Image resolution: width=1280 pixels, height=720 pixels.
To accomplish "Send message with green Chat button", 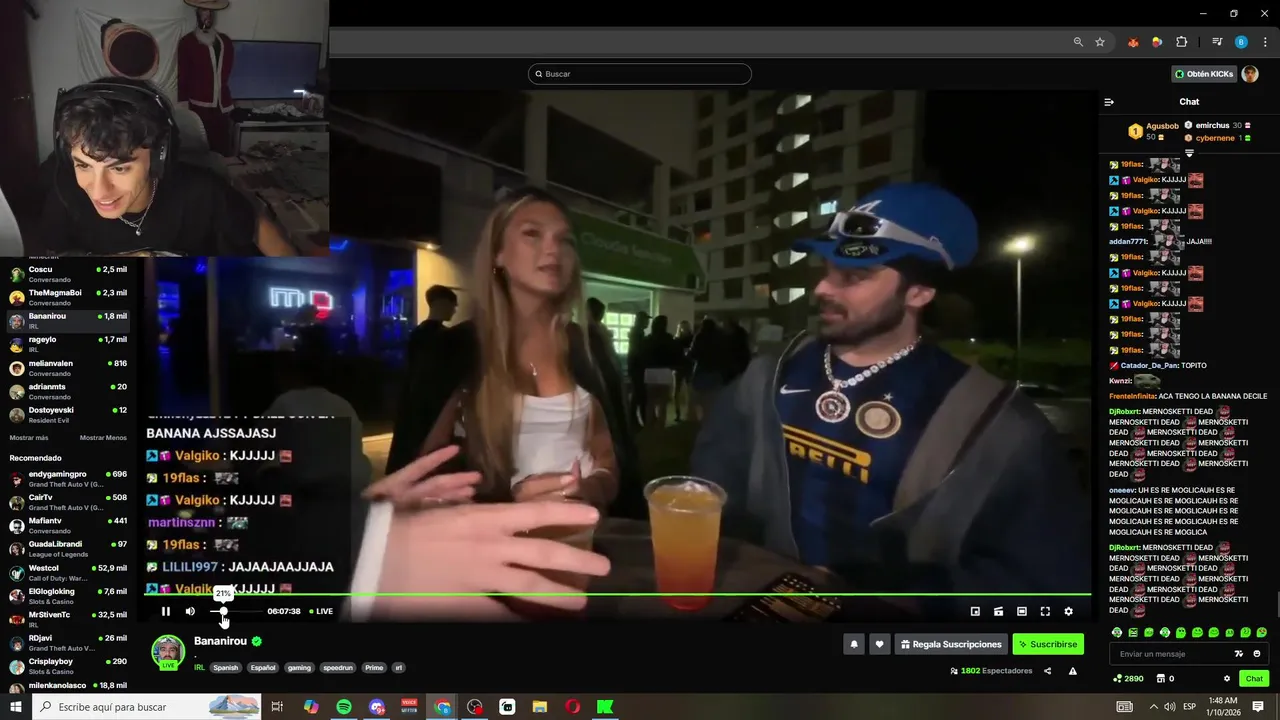I will 1254,679.
